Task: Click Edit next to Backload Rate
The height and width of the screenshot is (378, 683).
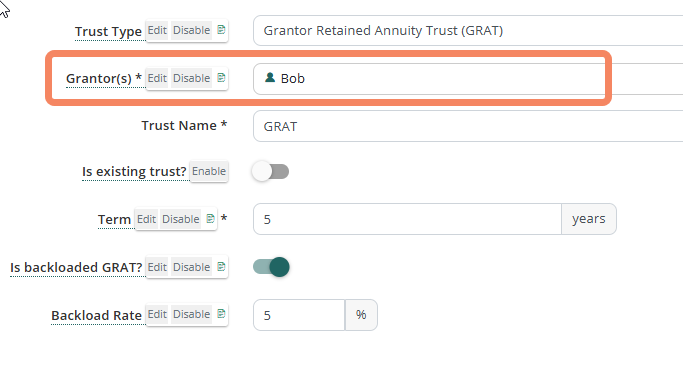Action: click(x=157, y=314)
